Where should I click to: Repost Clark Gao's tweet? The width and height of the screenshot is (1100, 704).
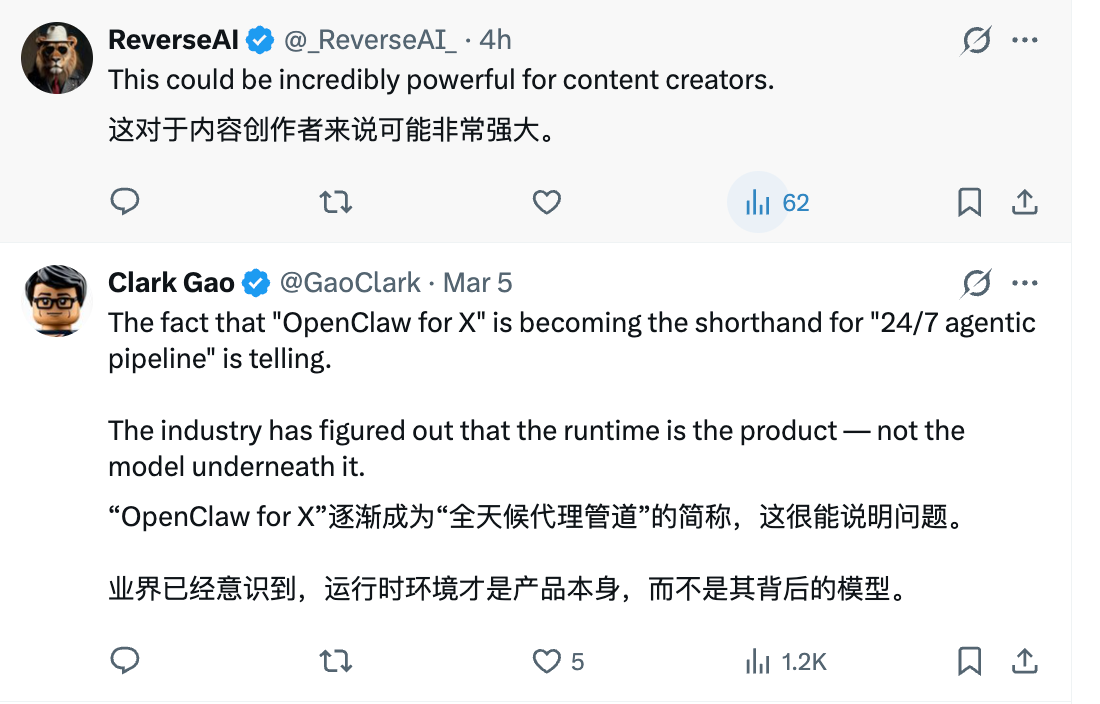pyautogui.click(x=335, y=661)
